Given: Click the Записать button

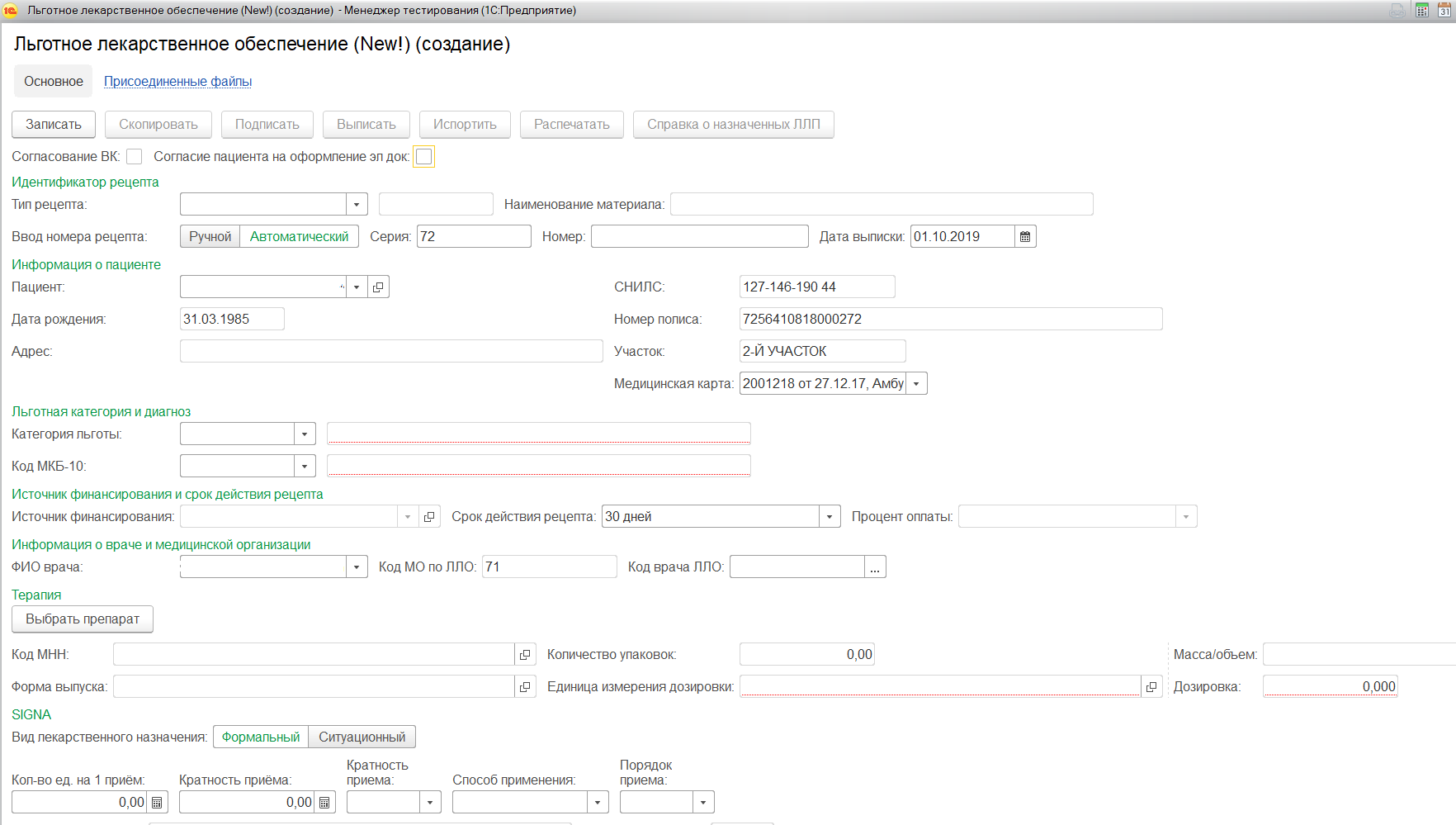Looking at the screenshot, I should click(x=54, y=124).
